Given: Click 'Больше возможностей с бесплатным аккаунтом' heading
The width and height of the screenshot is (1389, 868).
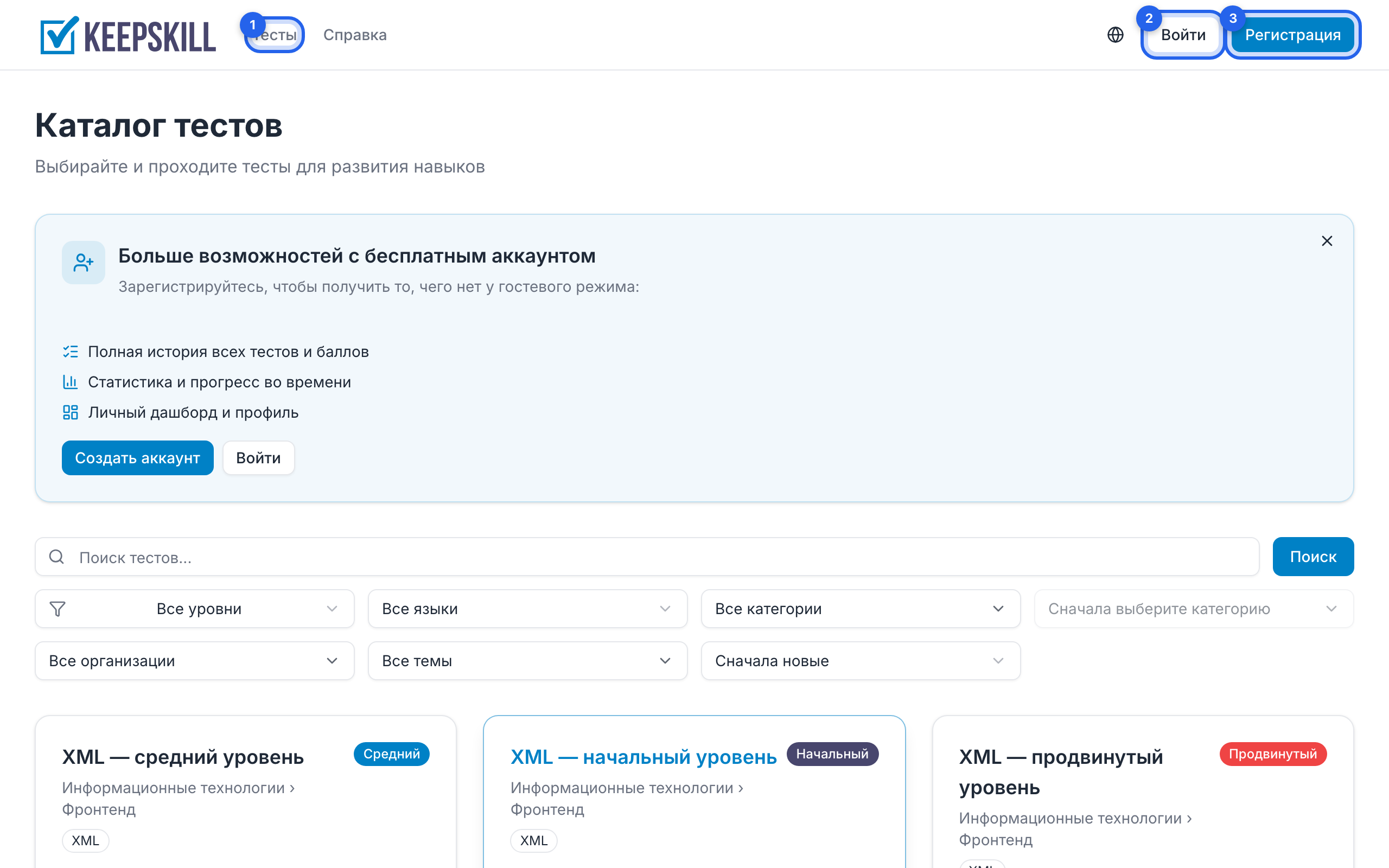Looking at the screenshot, I should click(x=357, y=256).
